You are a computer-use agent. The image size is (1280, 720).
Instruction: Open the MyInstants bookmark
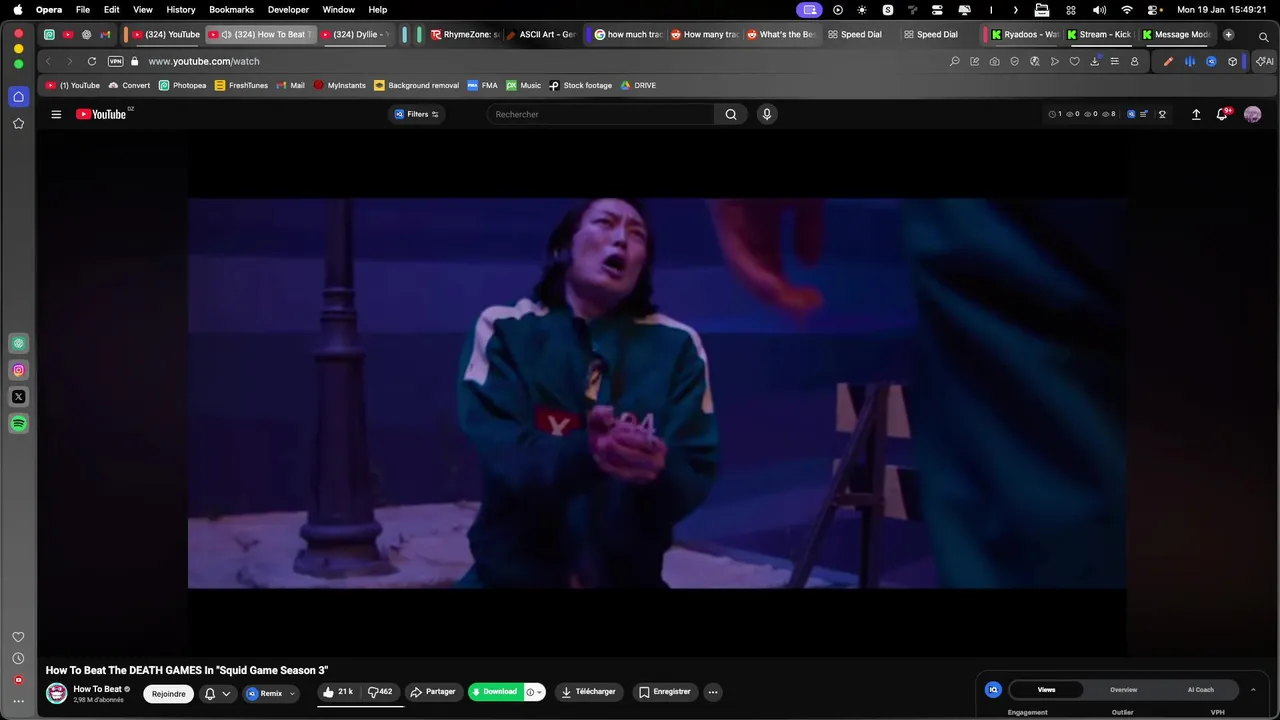340,86
